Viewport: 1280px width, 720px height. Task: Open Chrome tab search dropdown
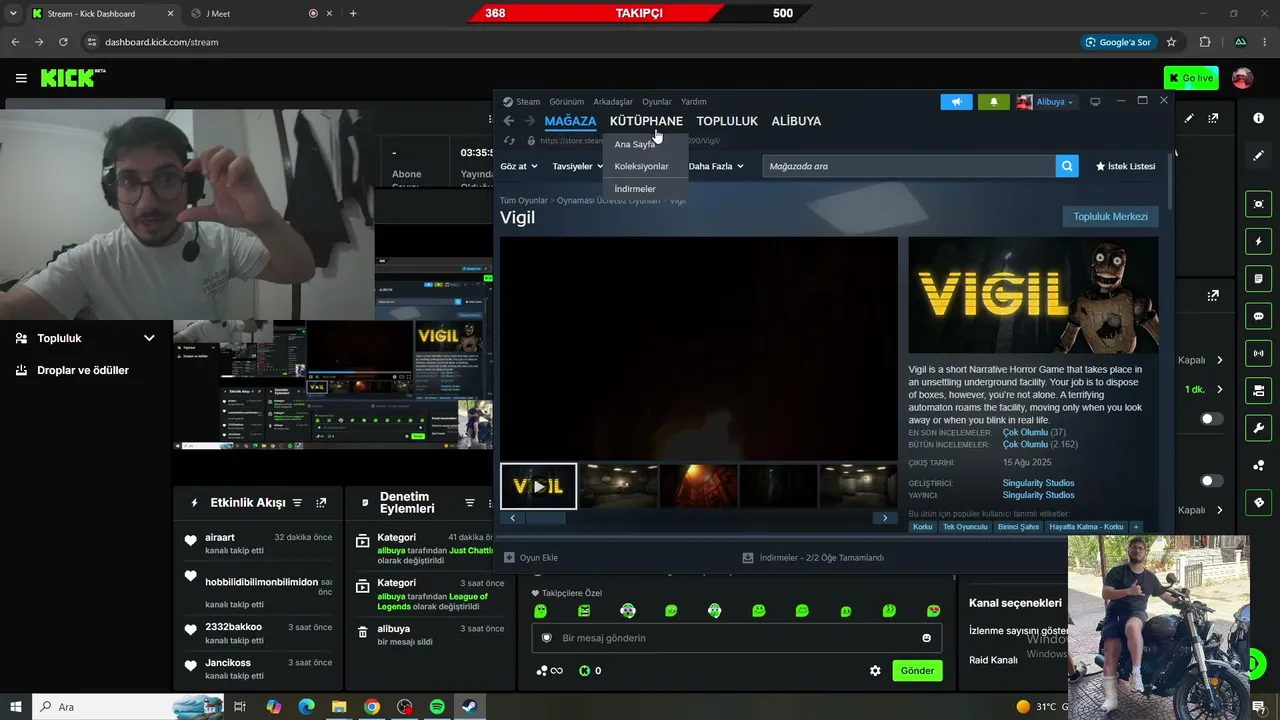13,13
